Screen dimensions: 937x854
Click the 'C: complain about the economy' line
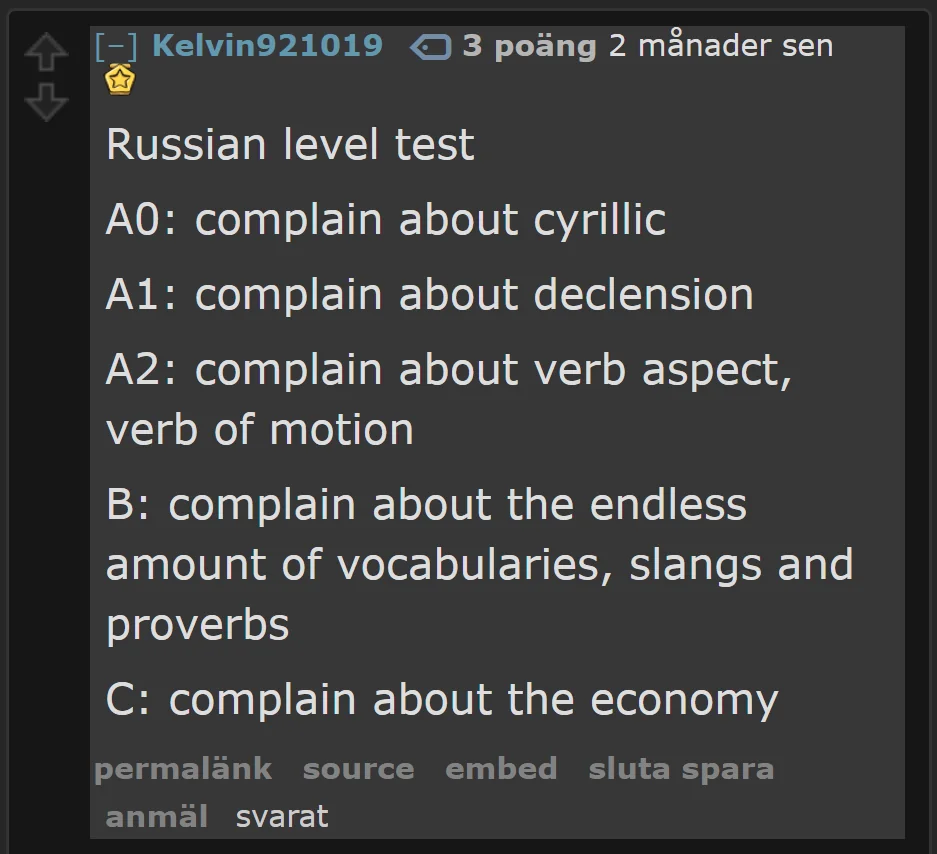click(x=442, y=700)
